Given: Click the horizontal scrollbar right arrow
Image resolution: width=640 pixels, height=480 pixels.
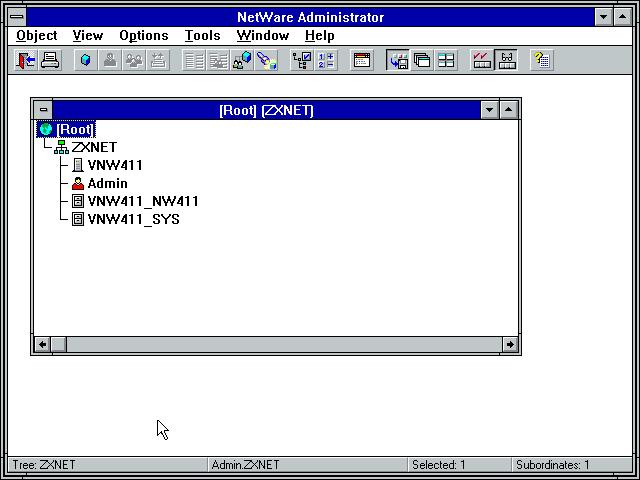Looking at the screenshot, I should 510,344.
